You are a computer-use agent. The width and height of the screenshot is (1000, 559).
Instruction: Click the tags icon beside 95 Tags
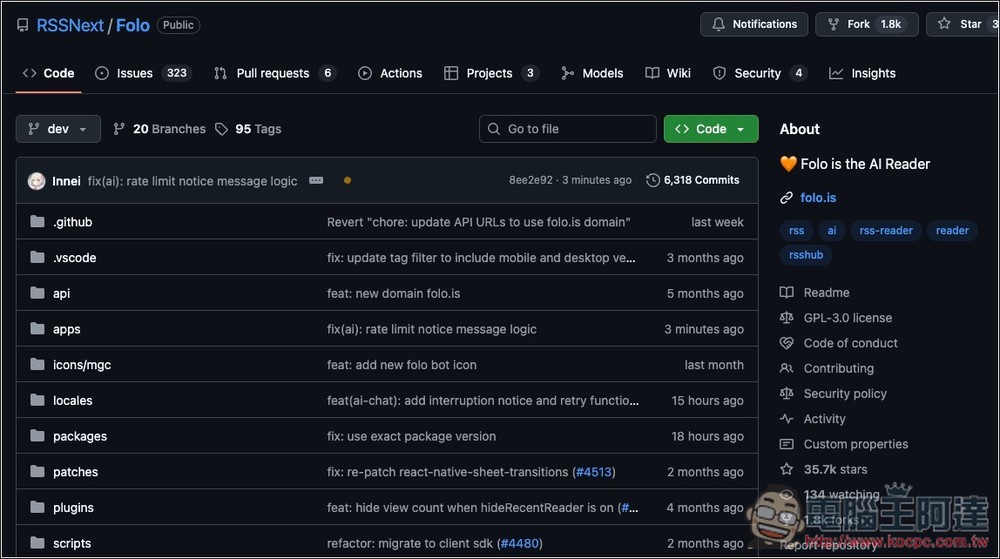point(223,129)
